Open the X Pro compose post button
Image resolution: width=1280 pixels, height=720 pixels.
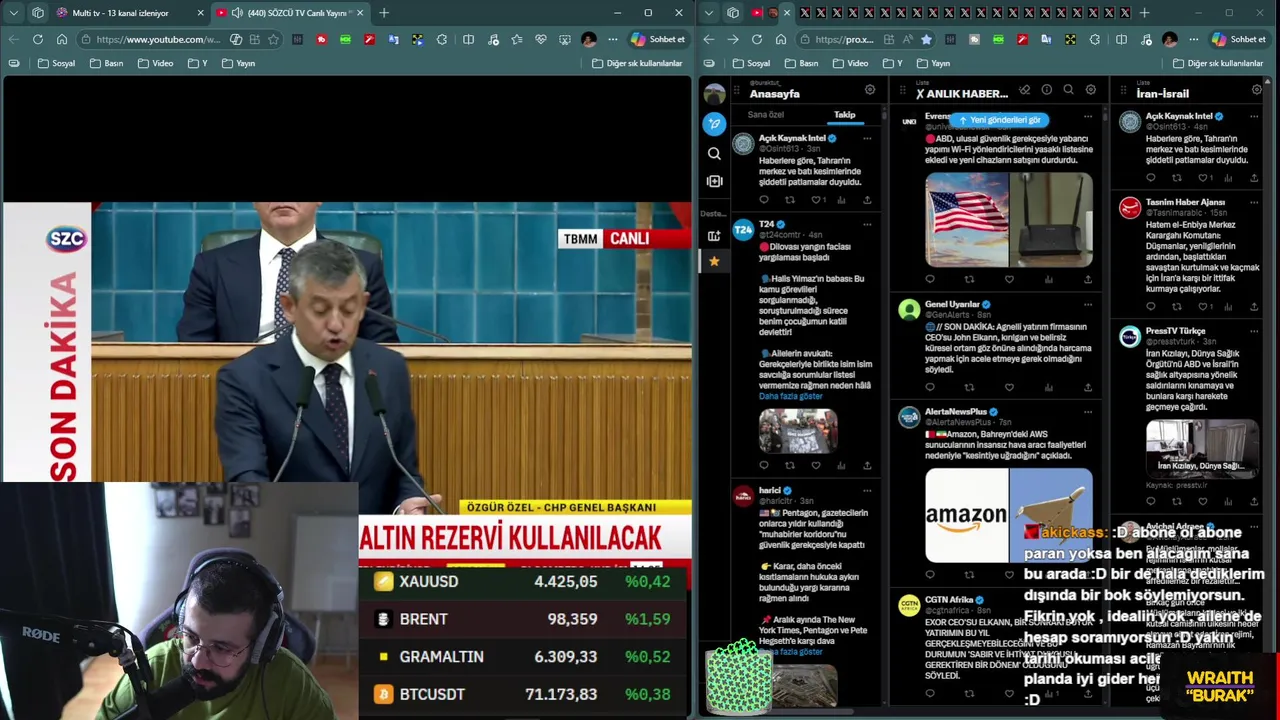(714, 124)
